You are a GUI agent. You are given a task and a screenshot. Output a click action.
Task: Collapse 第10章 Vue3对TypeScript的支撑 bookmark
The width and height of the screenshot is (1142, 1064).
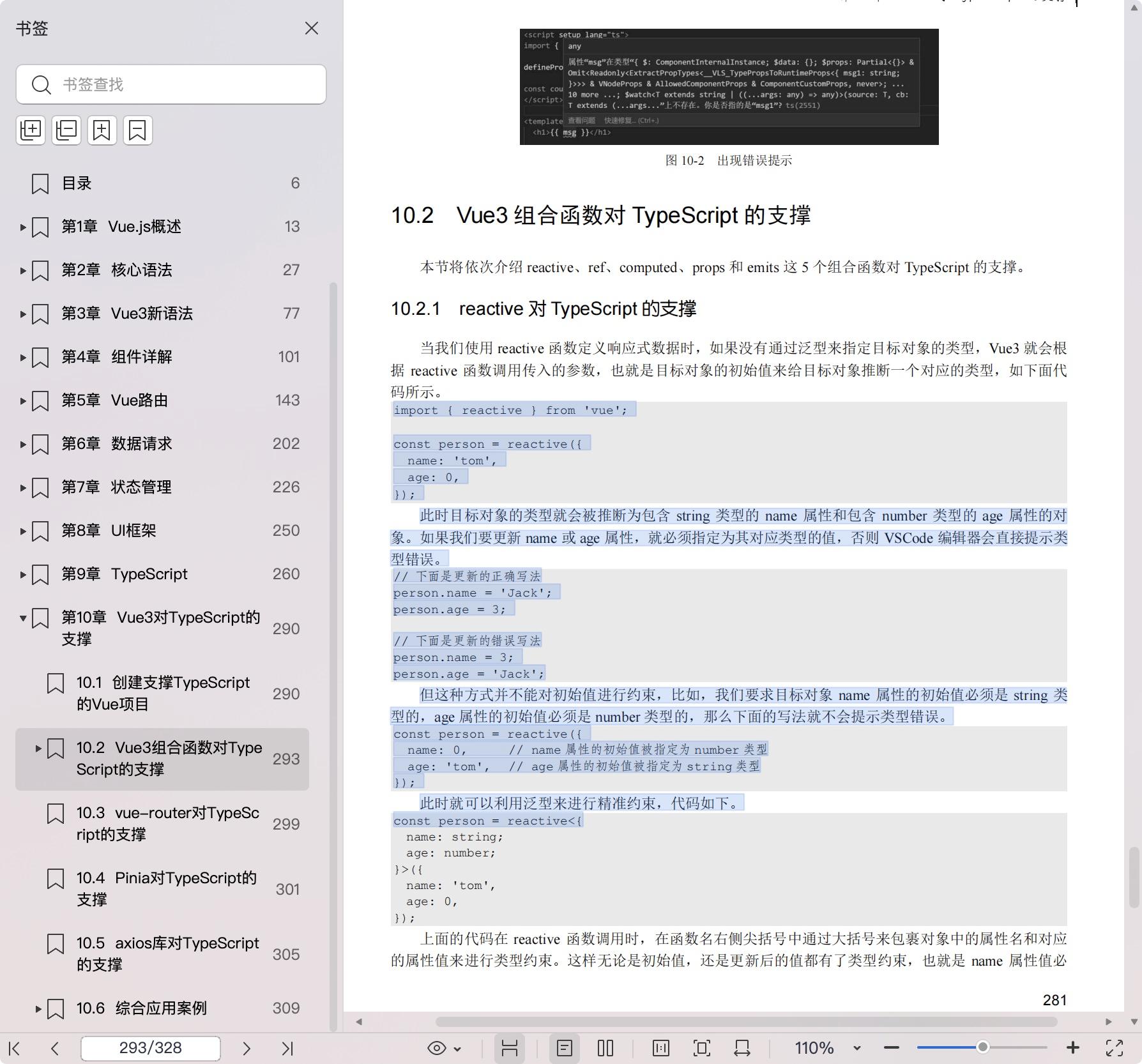tap(23, 618)
